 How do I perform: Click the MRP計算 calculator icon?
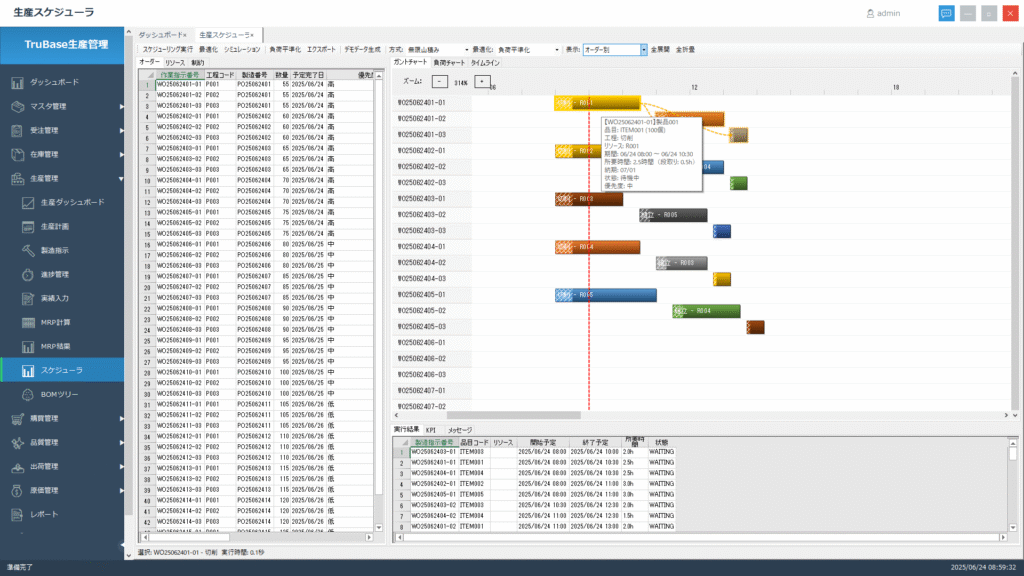(28, 323)
